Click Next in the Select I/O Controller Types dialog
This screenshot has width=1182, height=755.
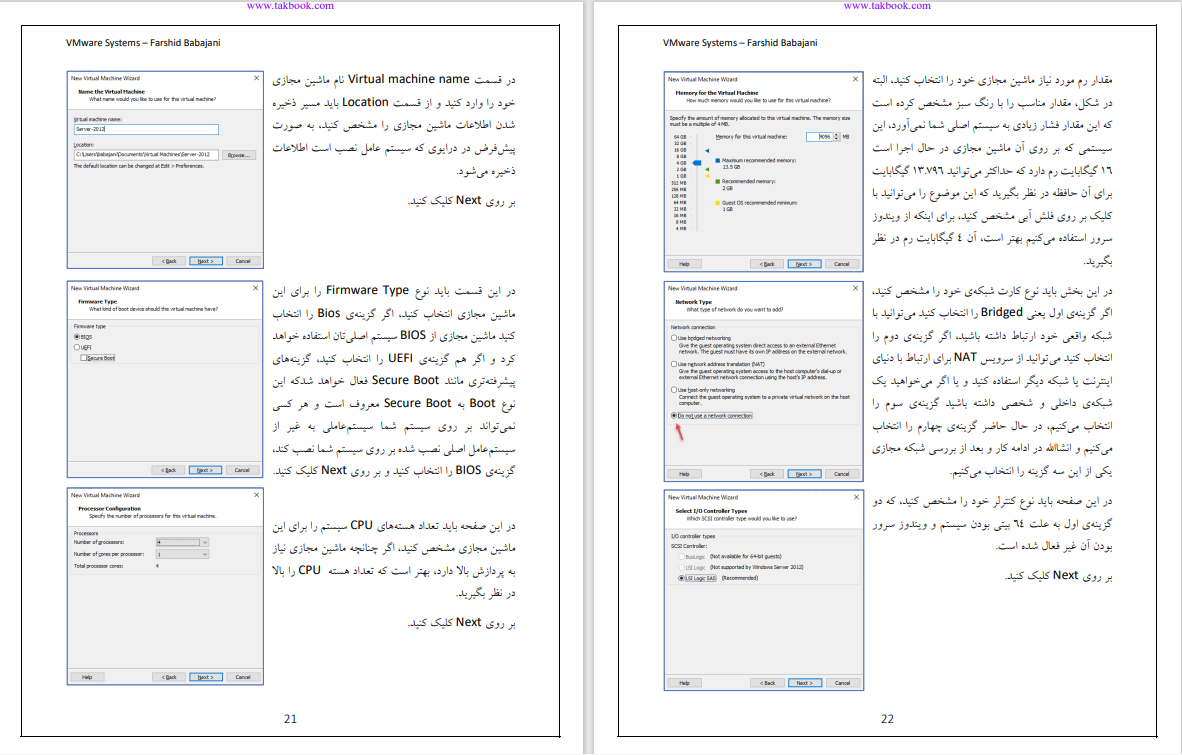click(805, 683)
